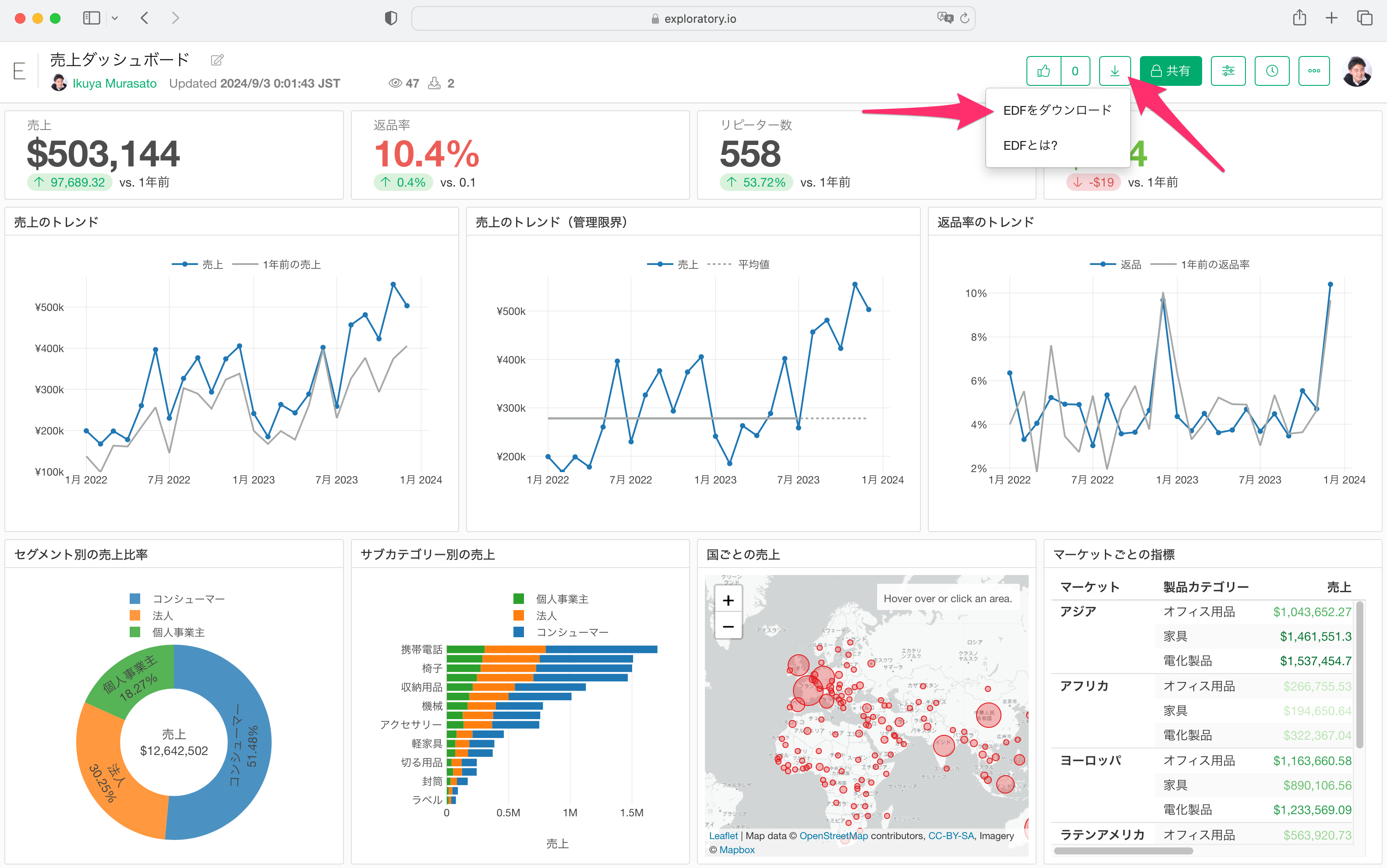Image resolution: width=1387 pixels, height=868 pixels.
Task: Click the horizontal scrollbar of market table
Action: [1124, 851]
